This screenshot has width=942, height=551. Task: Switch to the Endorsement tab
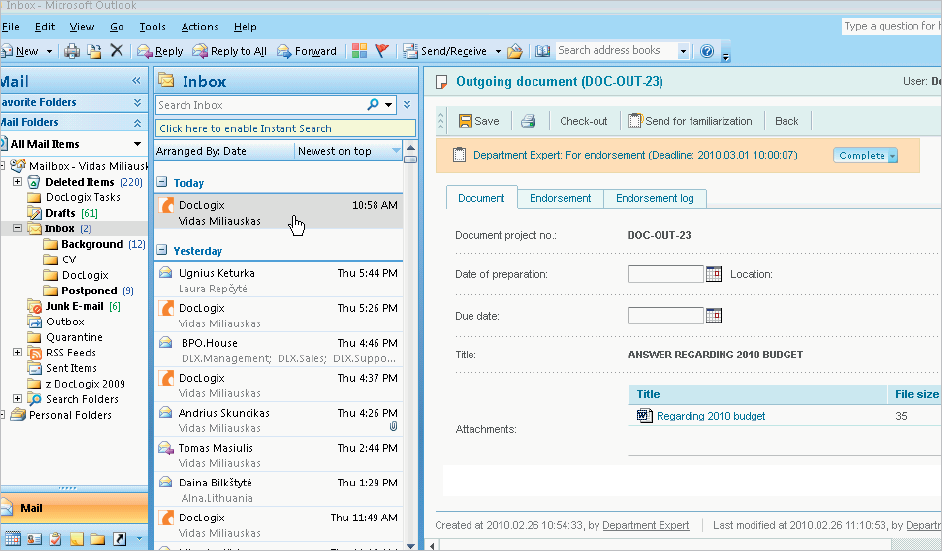561,198
